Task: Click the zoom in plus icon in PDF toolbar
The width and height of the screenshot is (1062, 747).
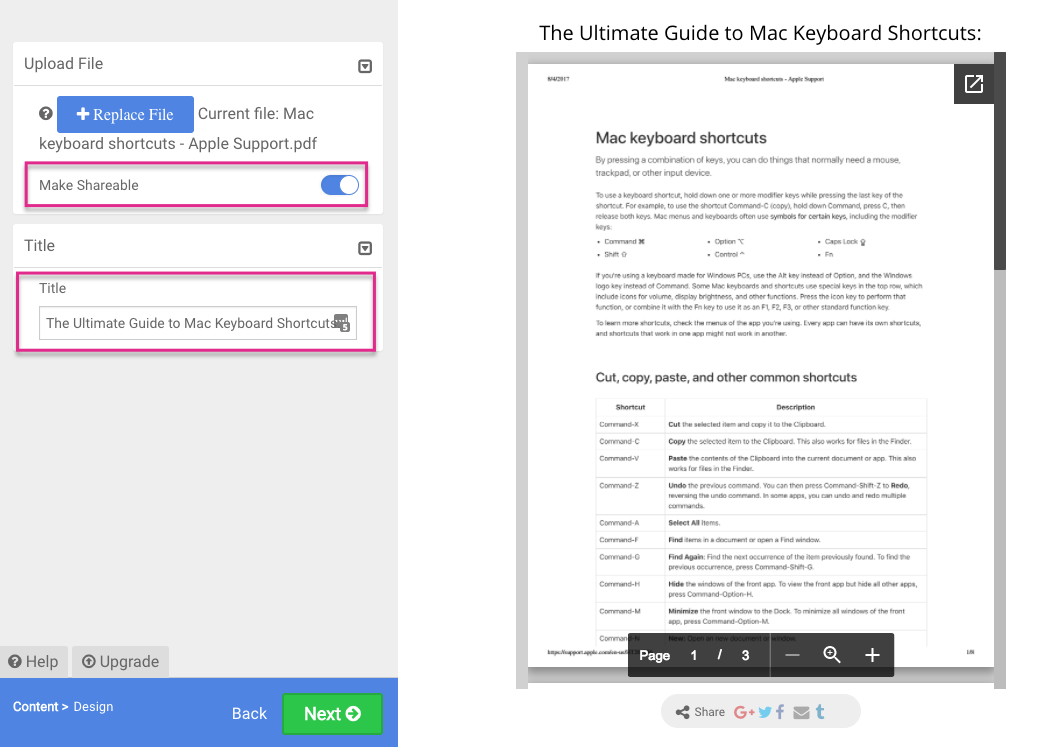Action: (872, 655)
